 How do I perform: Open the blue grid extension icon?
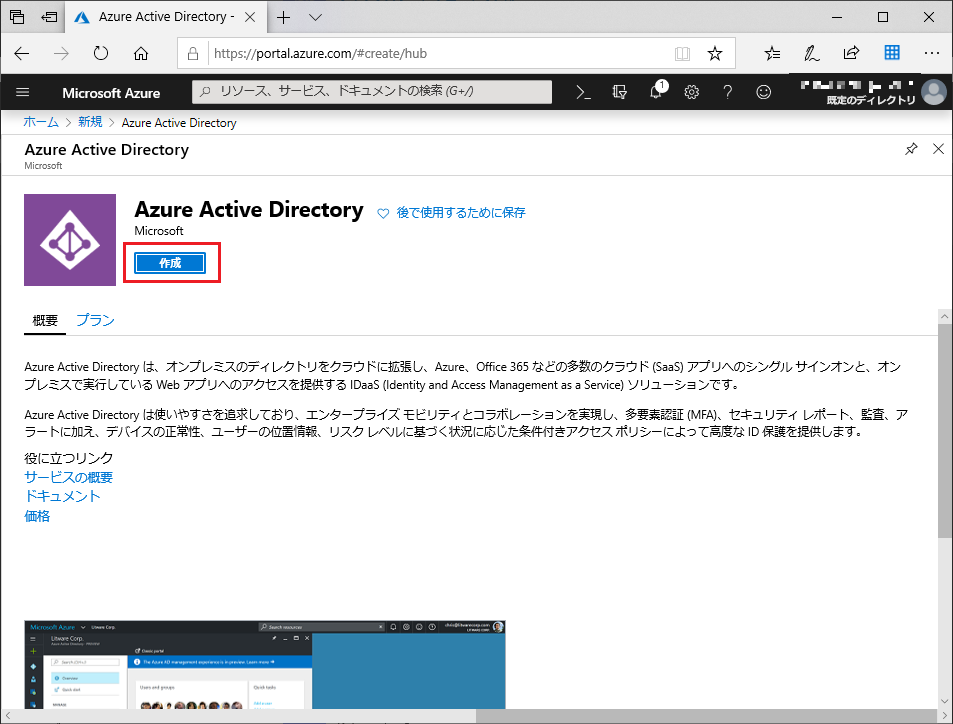click(892, 52)
